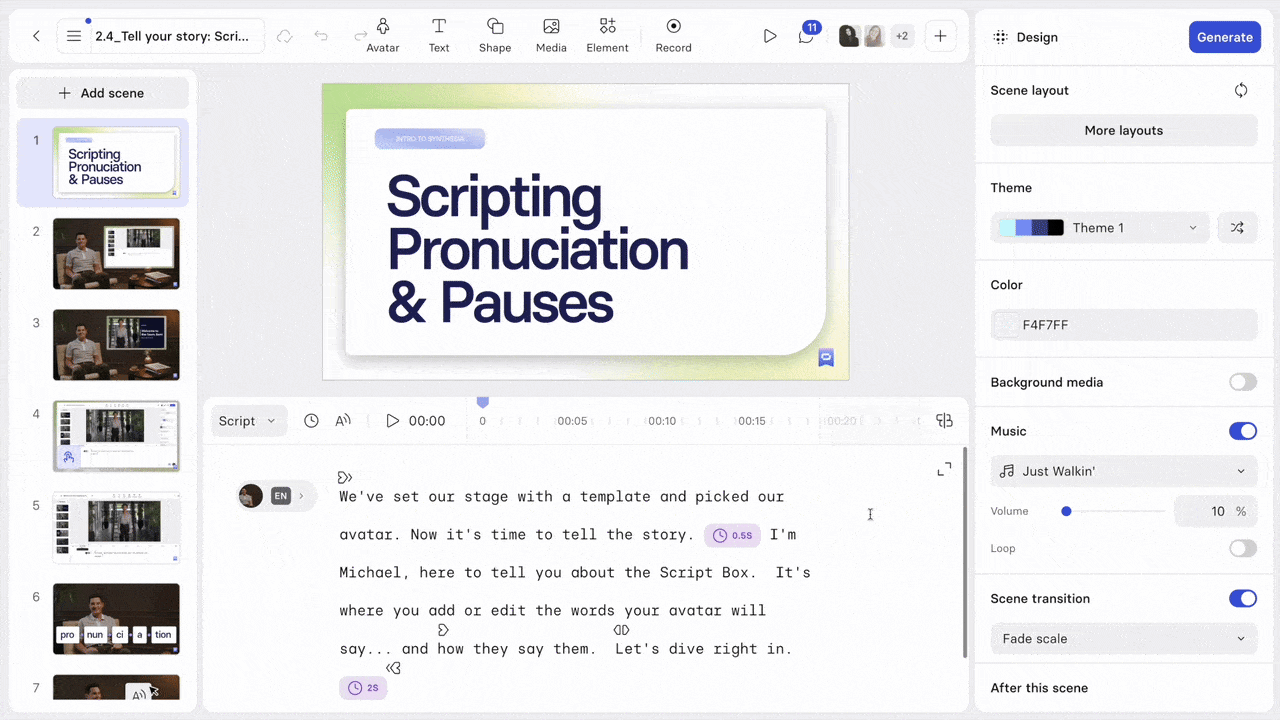This screenshot has height=720, width=1280.
Task: Click the 00:10 timeline mark
Action: coord(662,421)
